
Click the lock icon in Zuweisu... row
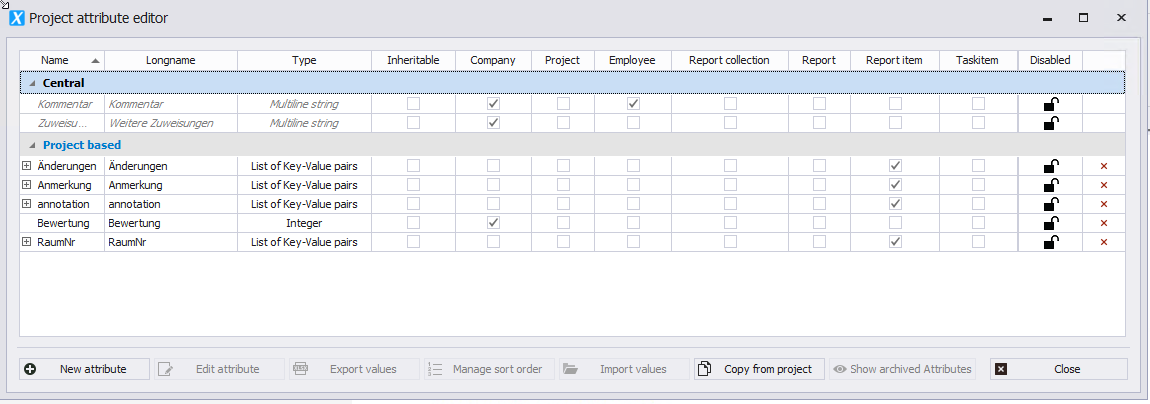1050,123
